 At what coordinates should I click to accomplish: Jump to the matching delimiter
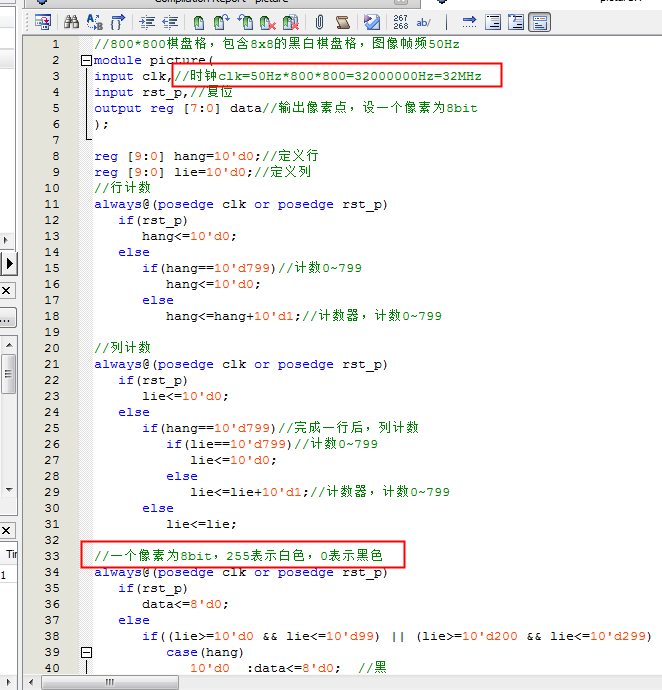118,22
